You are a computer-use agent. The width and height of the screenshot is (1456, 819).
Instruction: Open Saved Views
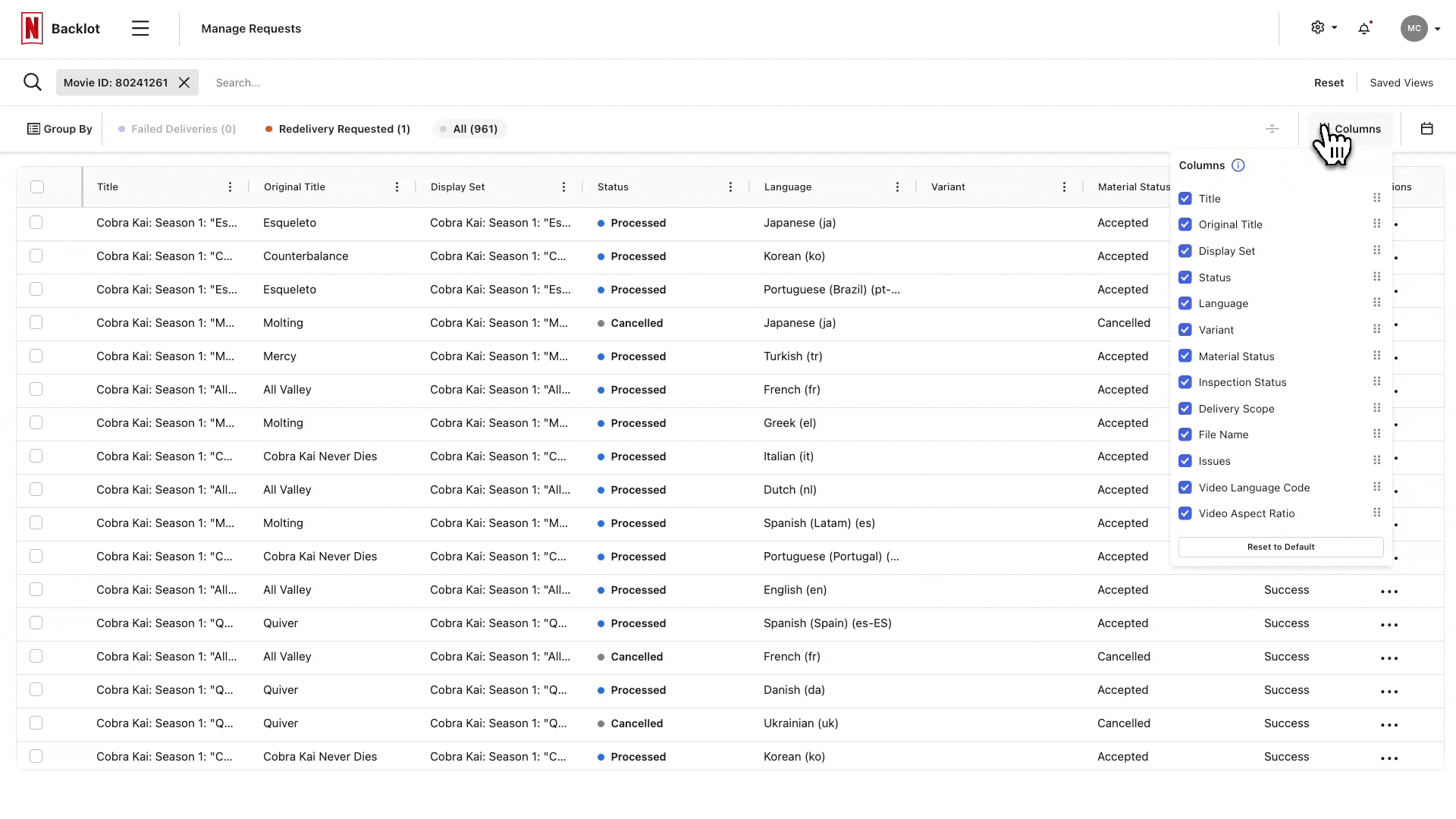pyautogui.click(x=1401, y=82)
